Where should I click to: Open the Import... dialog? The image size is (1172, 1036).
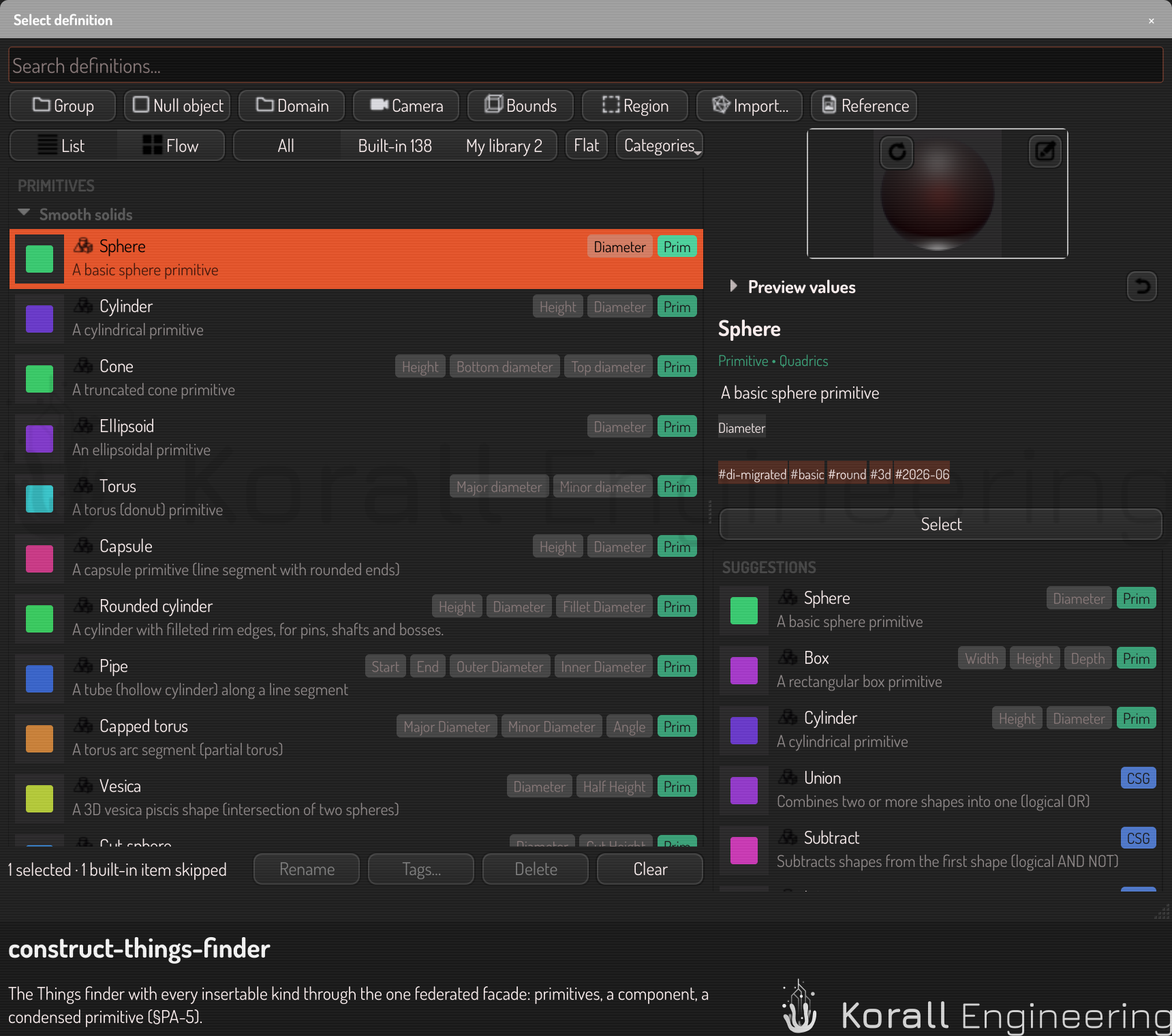(750, 106)
